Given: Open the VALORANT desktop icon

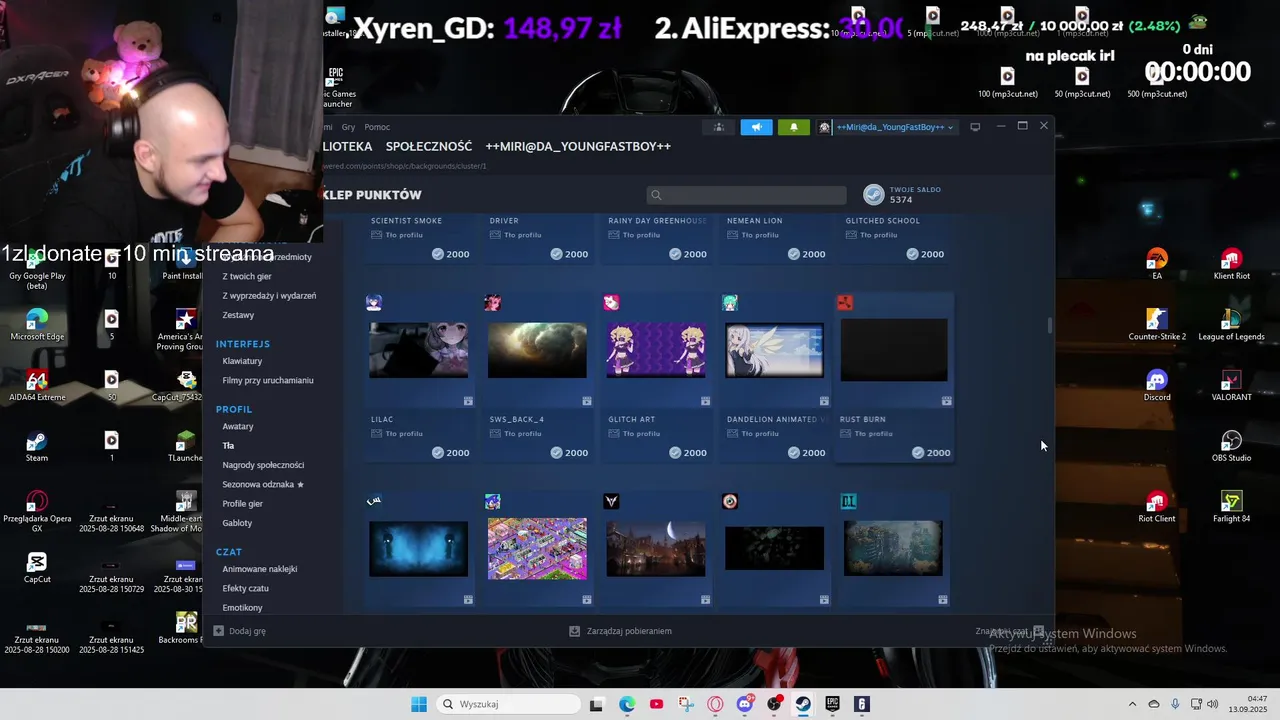Looking at the screenshot, I should [x=1231, y=386].
